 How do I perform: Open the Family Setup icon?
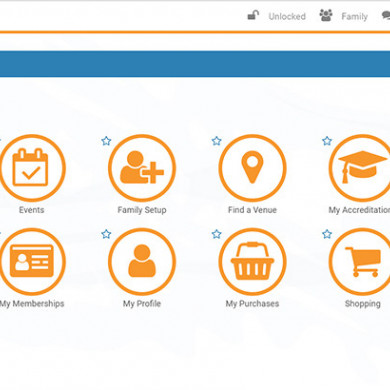(x=142, y=168)
